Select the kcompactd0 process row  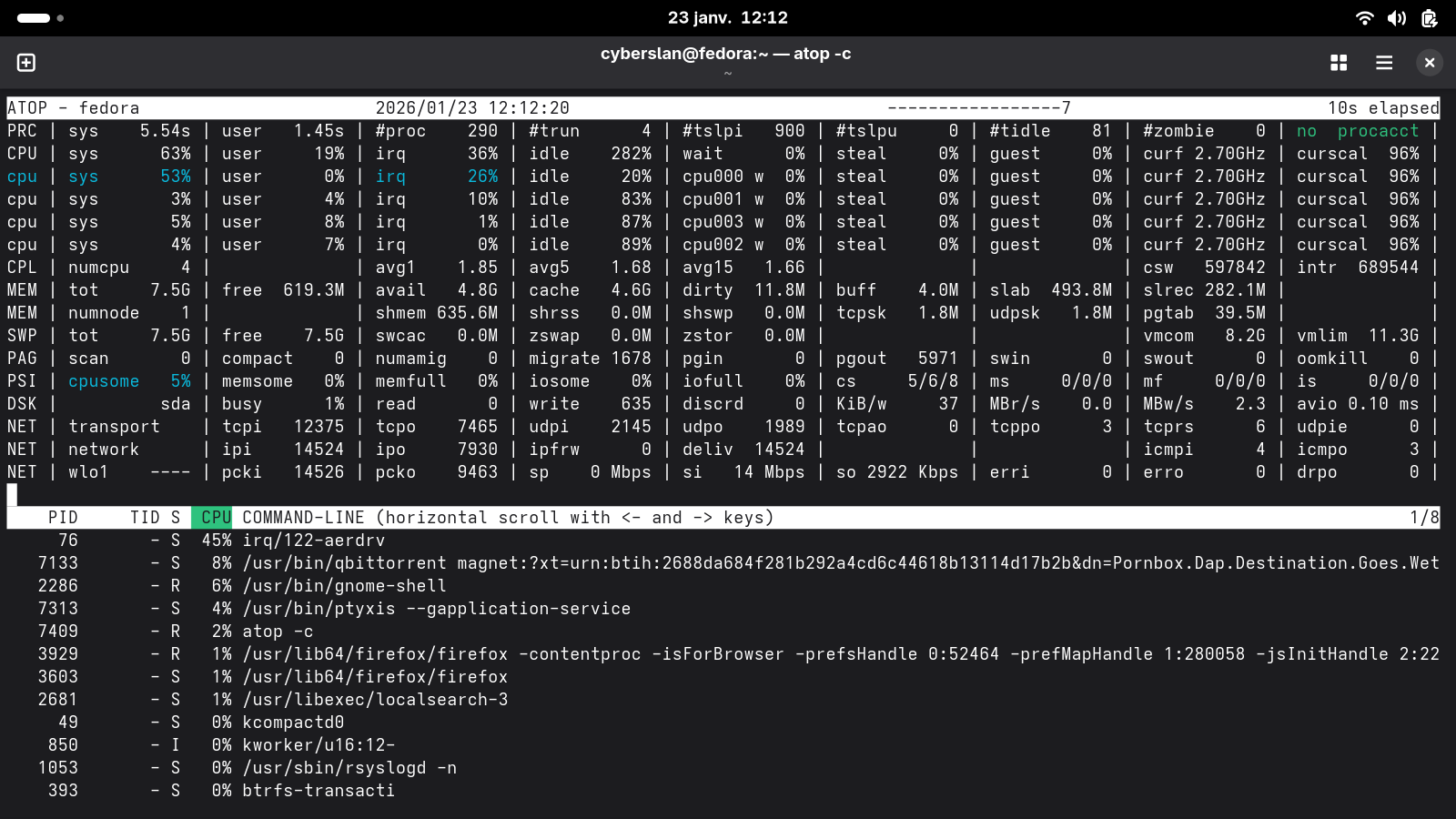pos(723,723)
